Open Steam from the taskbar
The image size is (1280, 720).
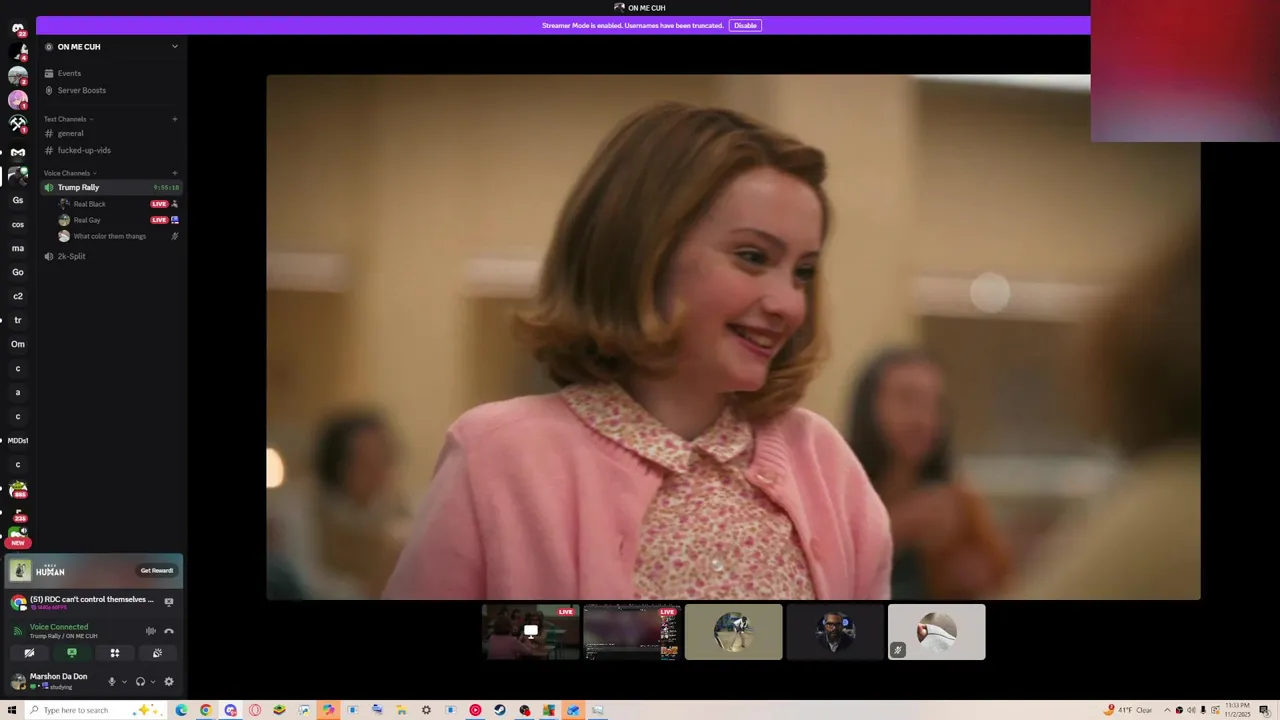click(x=500, y=710)
